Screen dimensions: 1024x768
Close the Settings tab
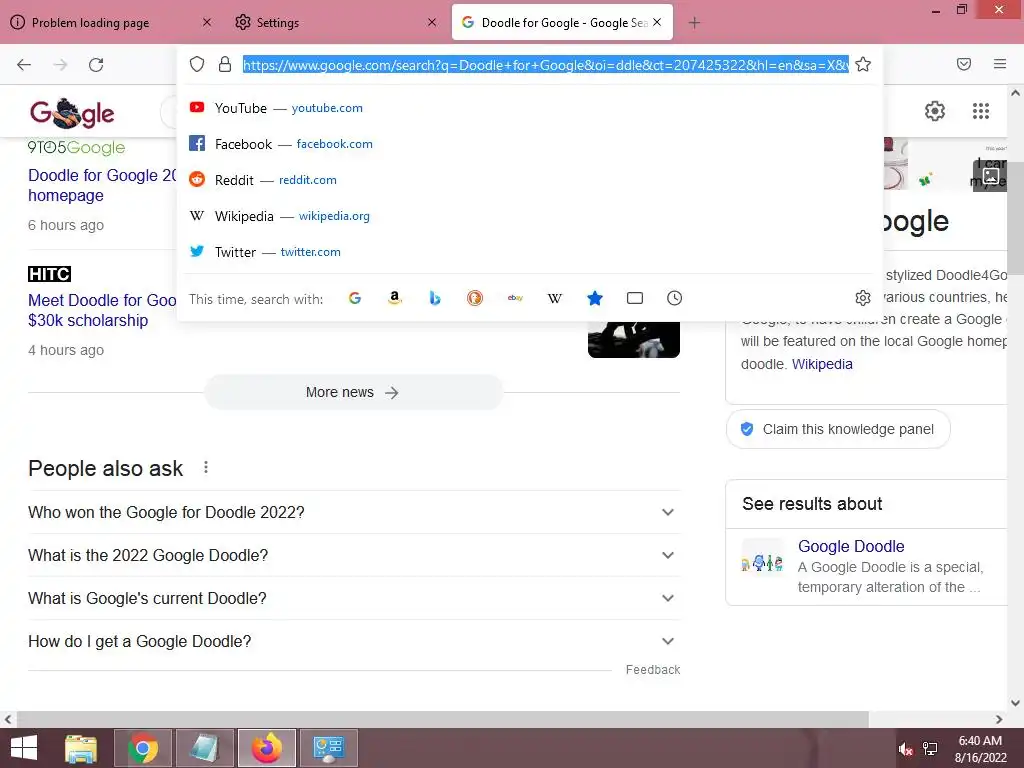coord(432,22)
